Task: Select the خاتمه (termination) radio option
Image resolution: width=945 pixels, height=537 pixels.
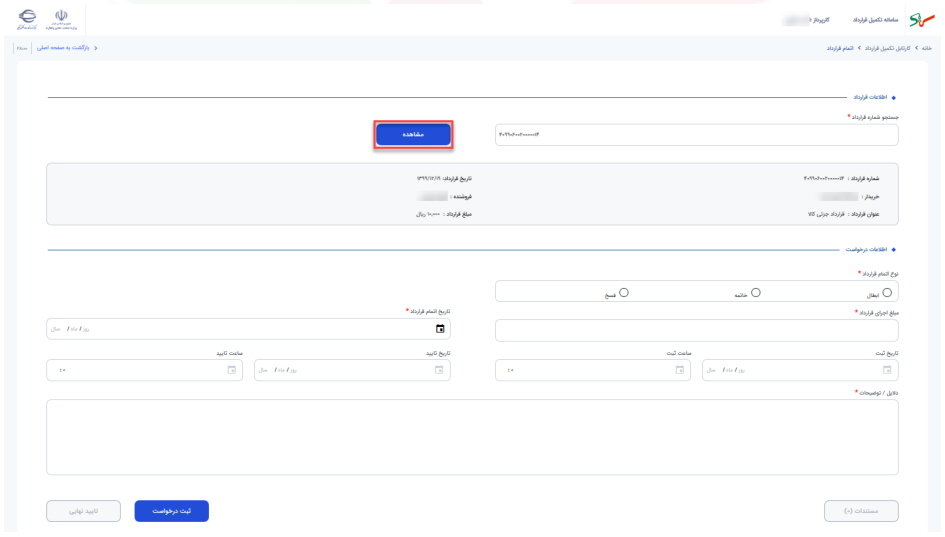Action: click(x=755, y=293)
